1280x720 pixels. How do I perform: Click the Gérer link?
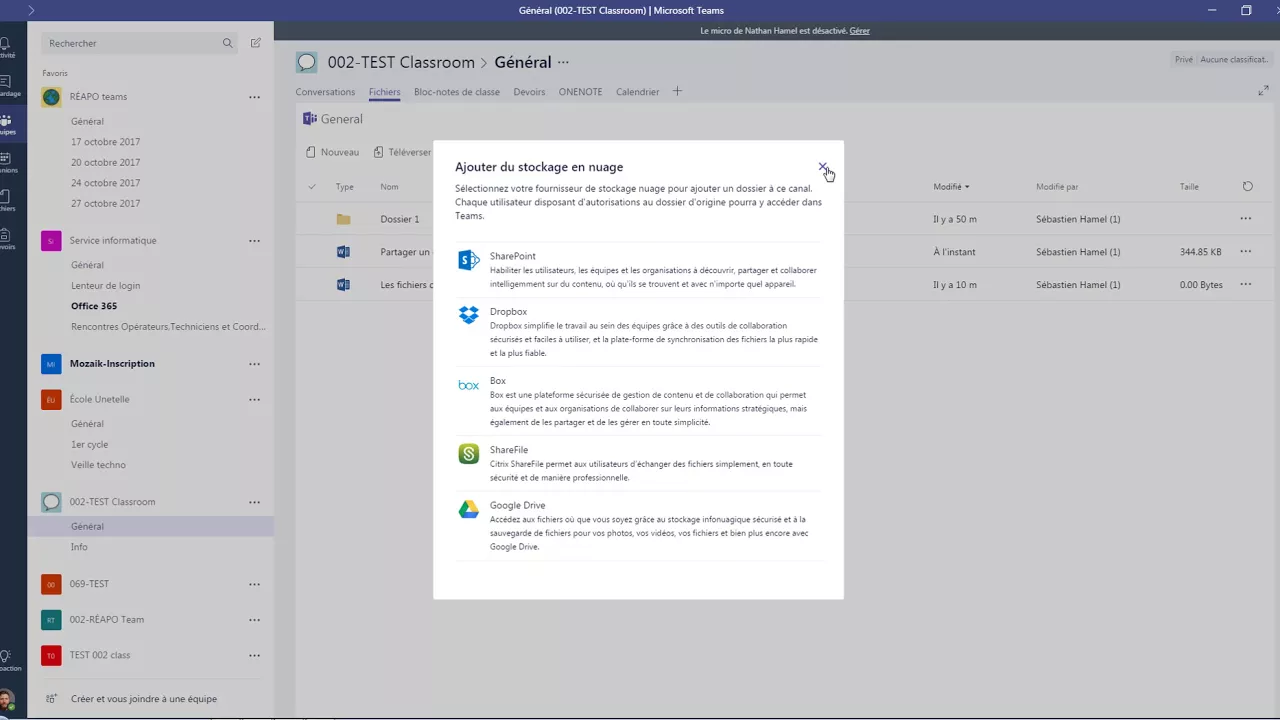859,31
